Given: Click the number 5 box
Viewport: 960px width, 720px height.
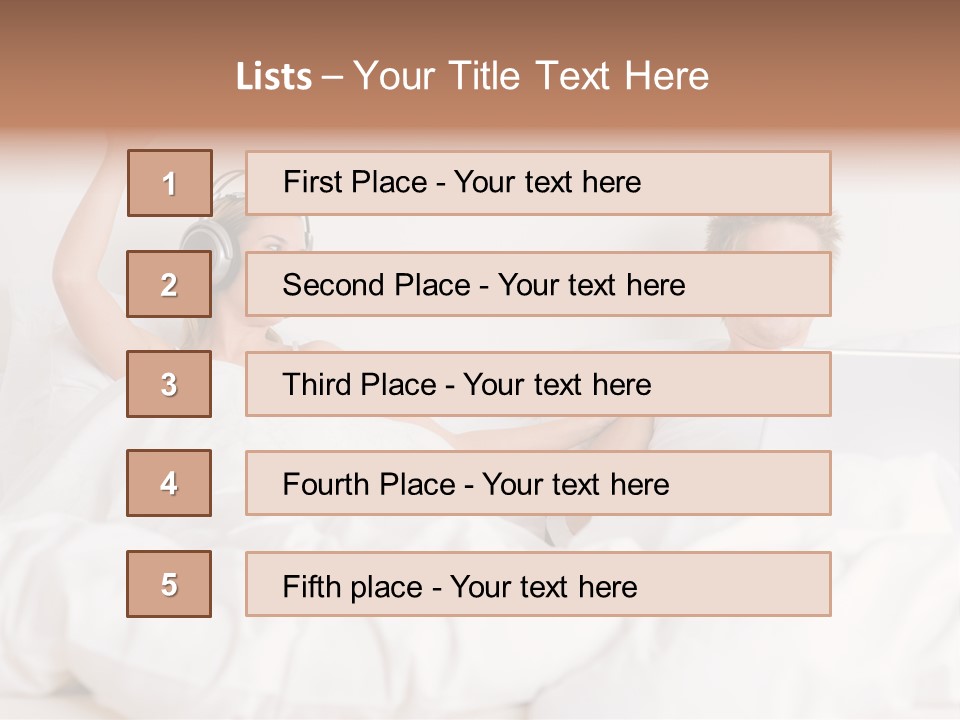Looking at the screenshot, I should pyautogui.click(x=169, y=584).
